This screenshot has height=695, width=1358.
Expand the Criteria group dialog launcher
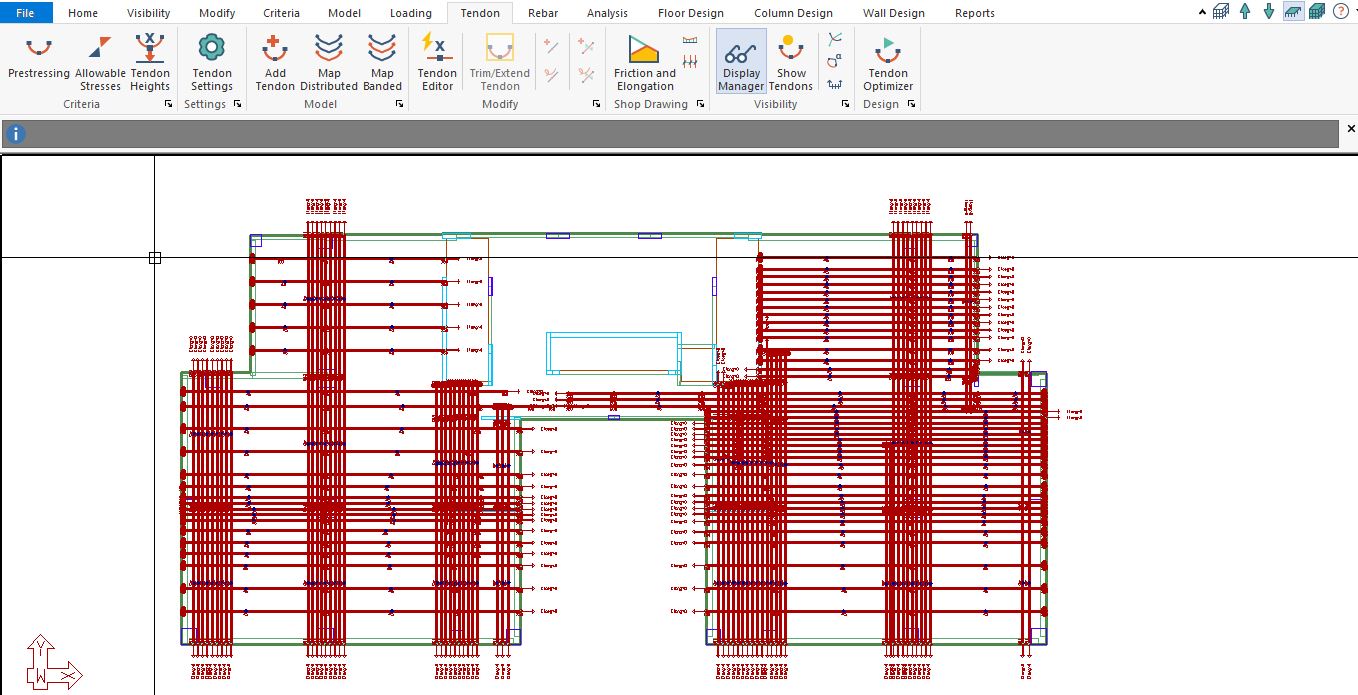click(x=168, y=104)
